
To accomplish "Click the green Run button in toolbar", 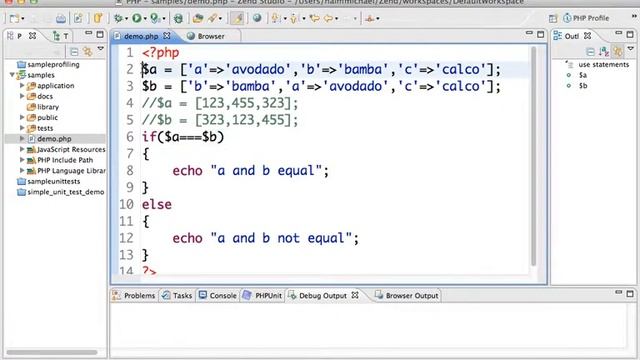I will pyautogui.click(x=137, y=18).
